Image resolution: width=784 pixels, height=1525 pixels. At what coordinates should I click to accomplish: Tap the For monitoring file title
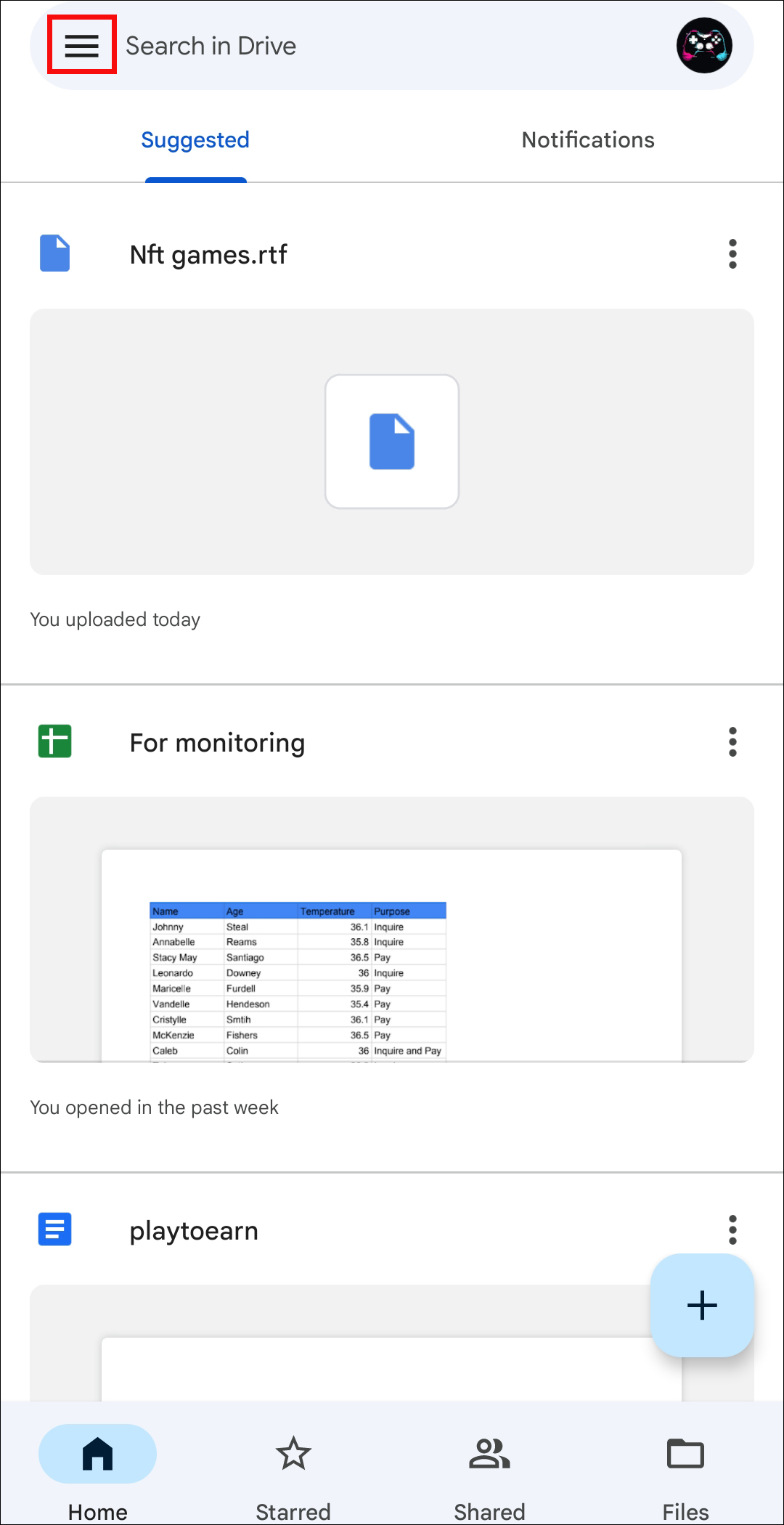coord(217,743)
